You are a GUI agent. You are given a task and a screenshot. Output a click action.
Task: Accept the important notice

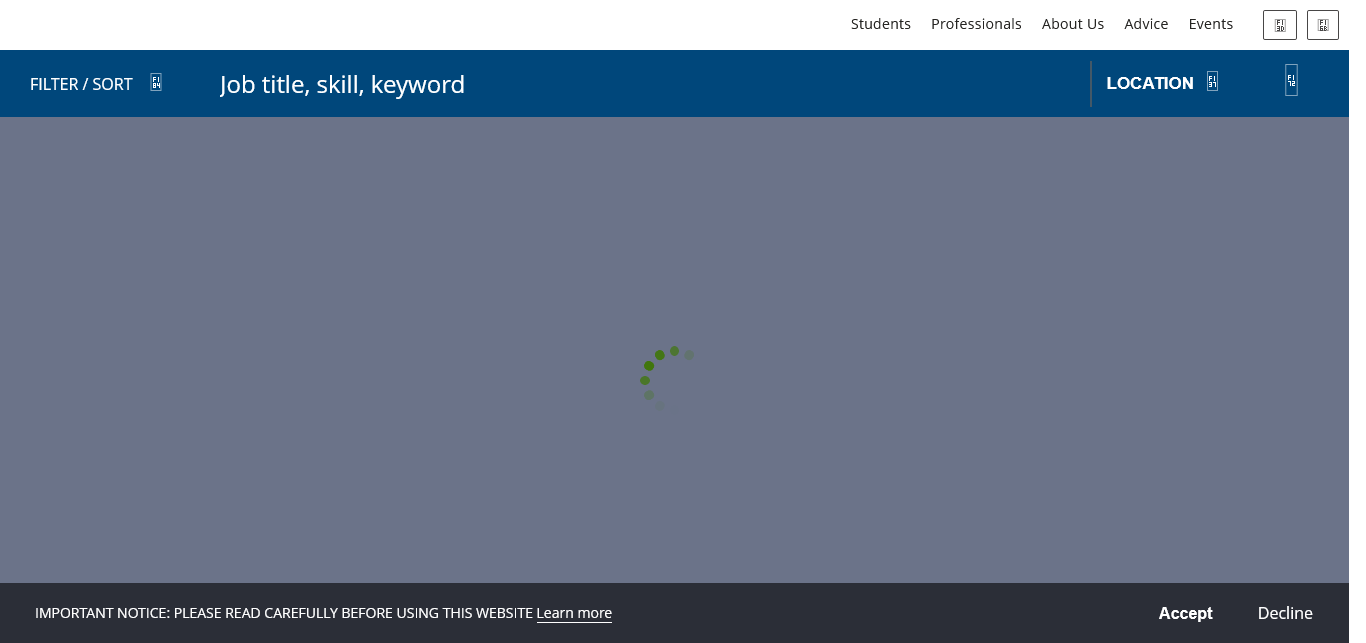click(1185, 613)
